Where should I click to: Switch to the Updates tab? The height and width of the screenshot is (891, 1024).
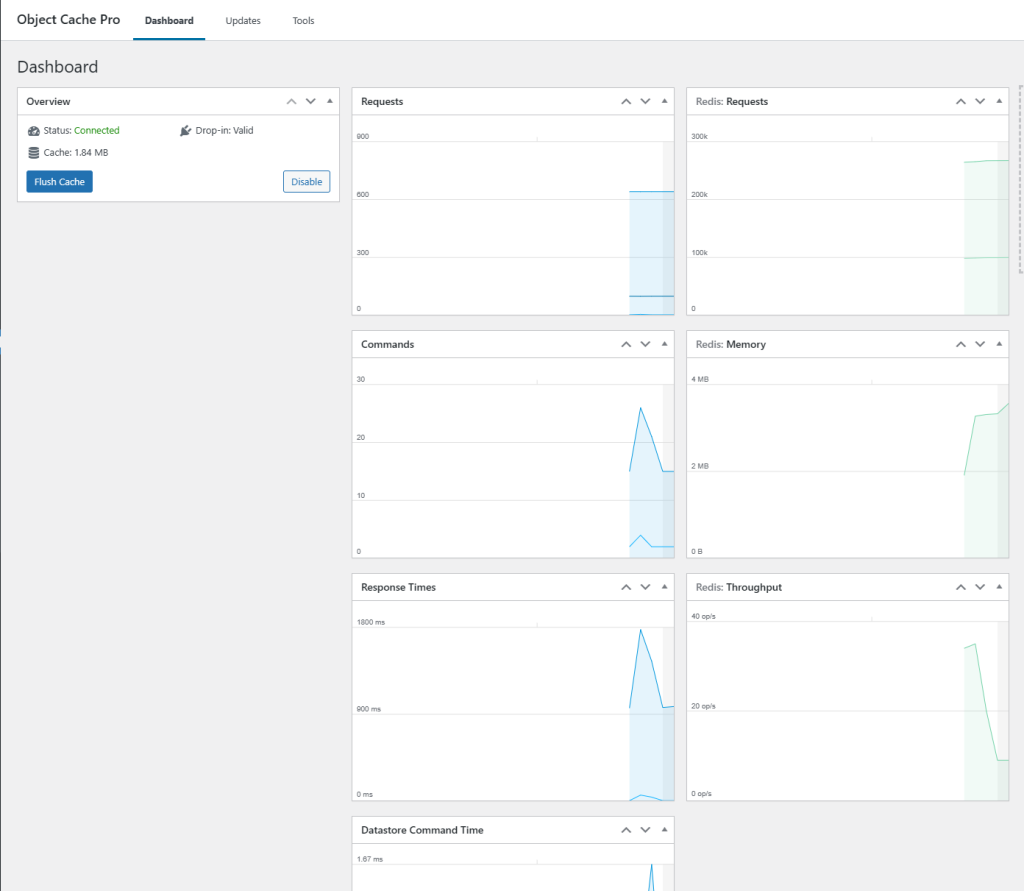pos(243,21)
